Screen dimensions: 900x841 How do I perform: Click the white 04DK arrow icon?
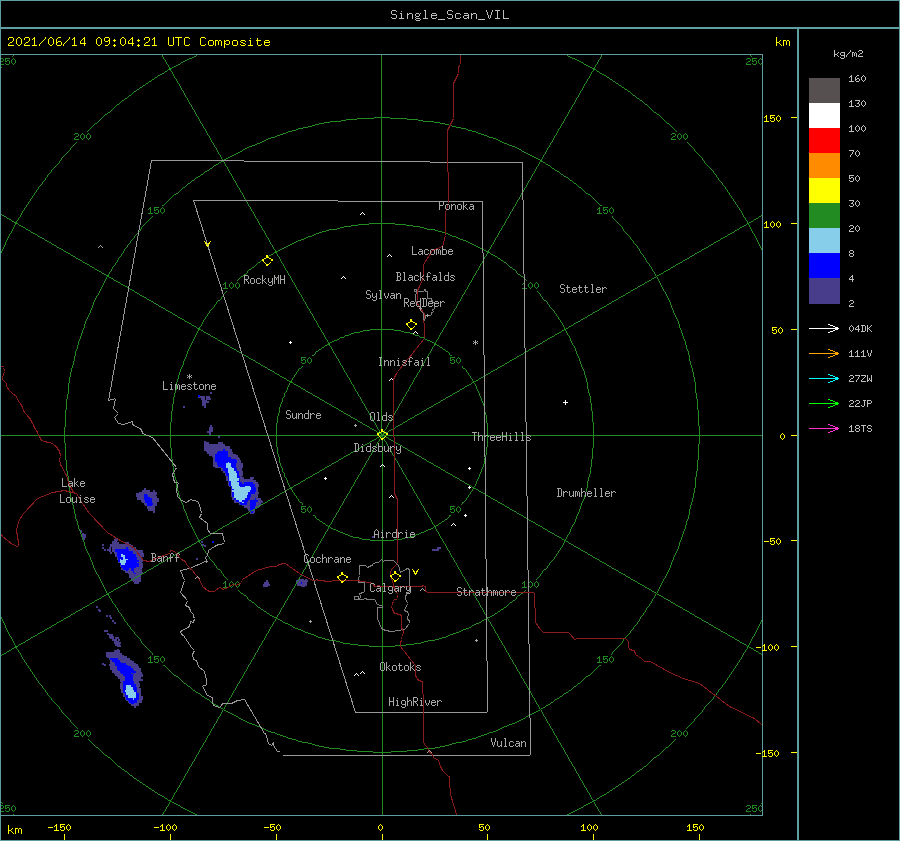pos(824,328)
